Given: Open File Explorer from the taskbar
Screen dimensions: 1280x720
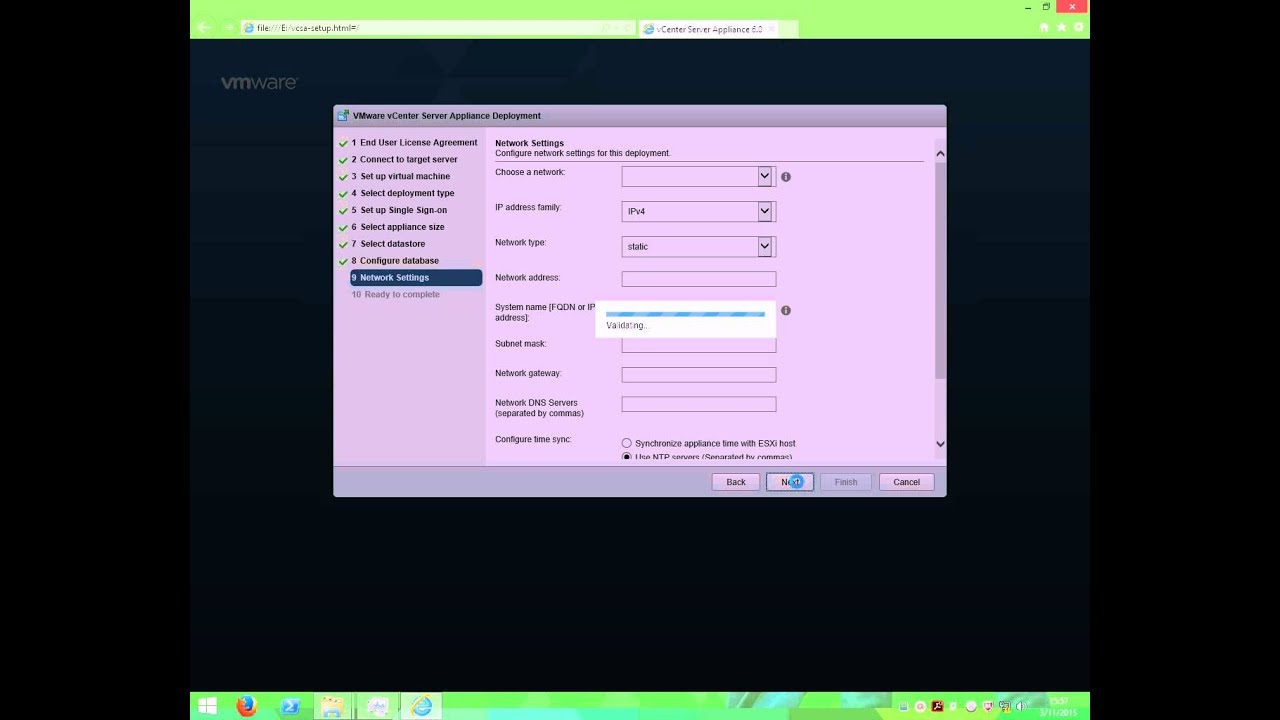Looking at the screenshot, I should coord(333,706).
